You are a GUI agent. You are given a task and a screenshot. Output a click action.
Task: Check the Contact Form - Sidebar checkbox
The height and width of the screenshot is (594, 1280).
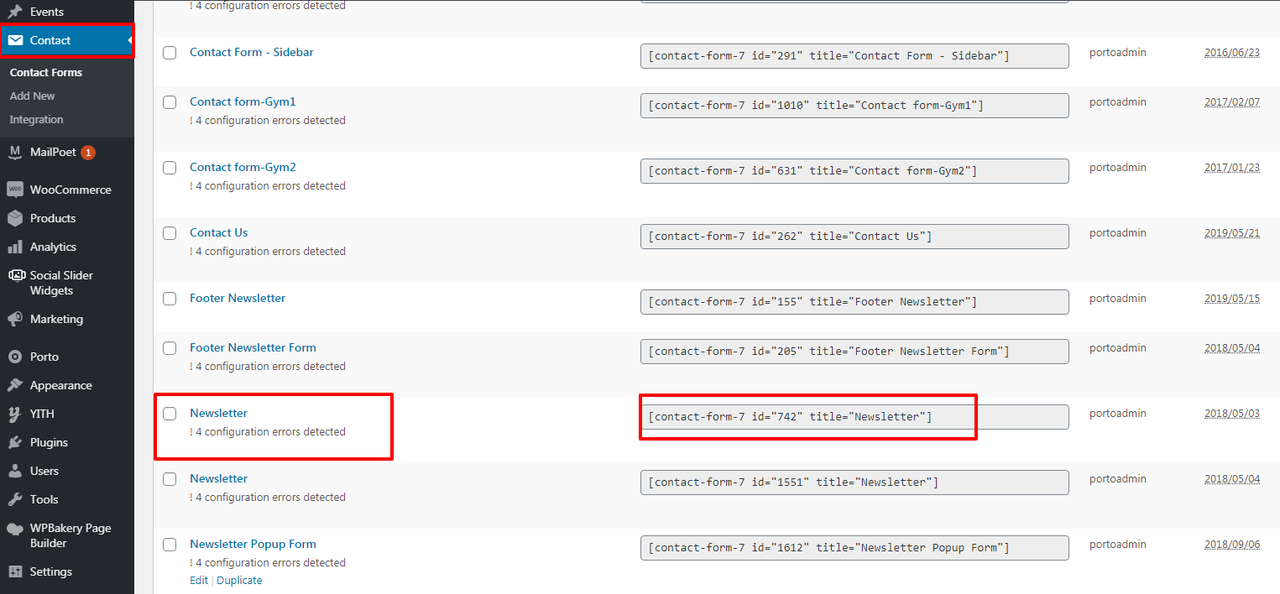coord(170,53)
